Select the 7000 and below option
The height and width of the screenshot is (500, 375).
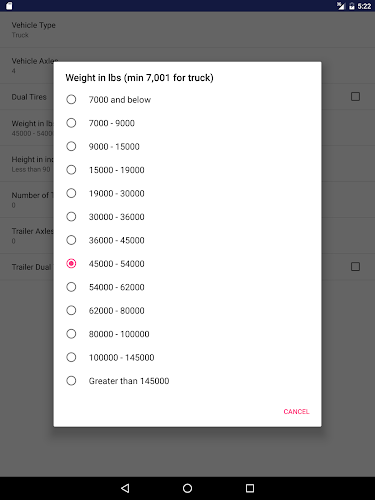187,99
